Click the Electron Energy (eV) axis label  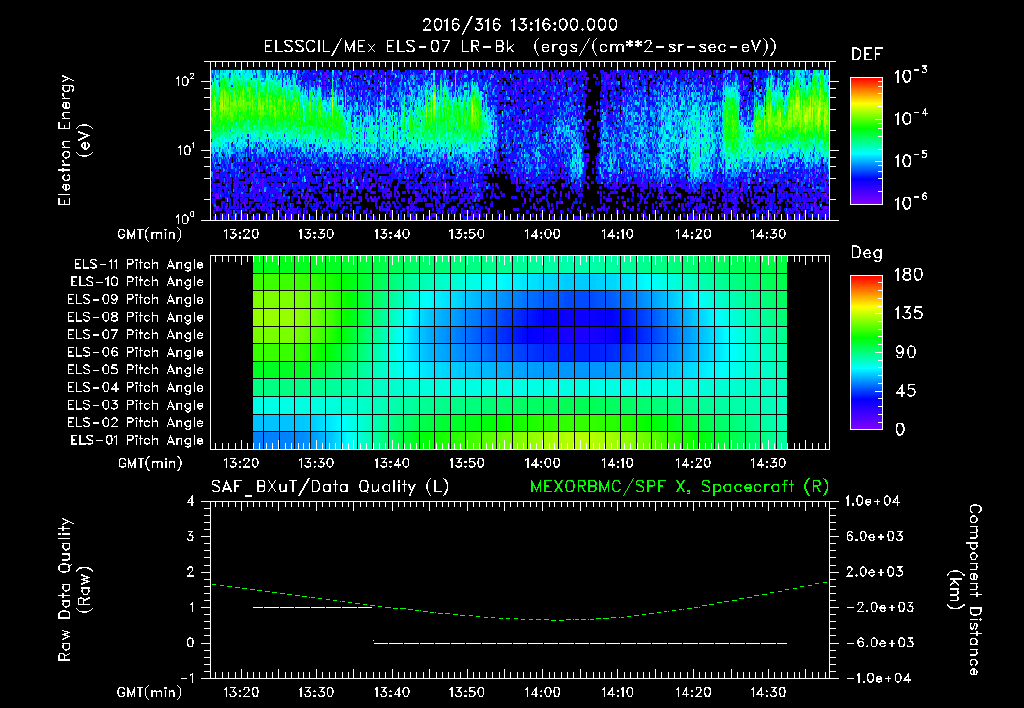pos(74,140)
